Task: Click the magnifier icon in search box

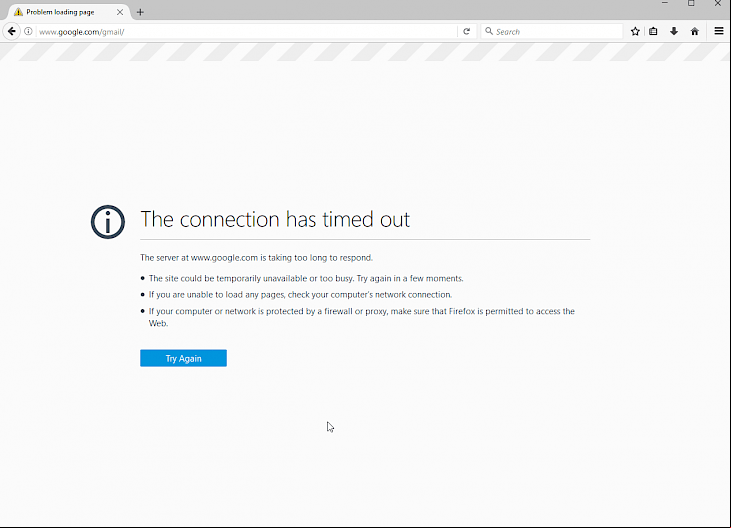Action: [x=489, y=31]
